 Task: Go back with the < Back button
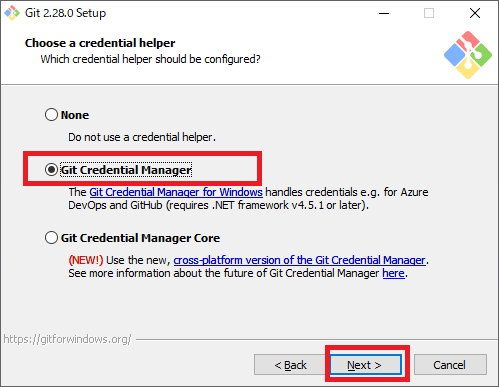(290, 365)
